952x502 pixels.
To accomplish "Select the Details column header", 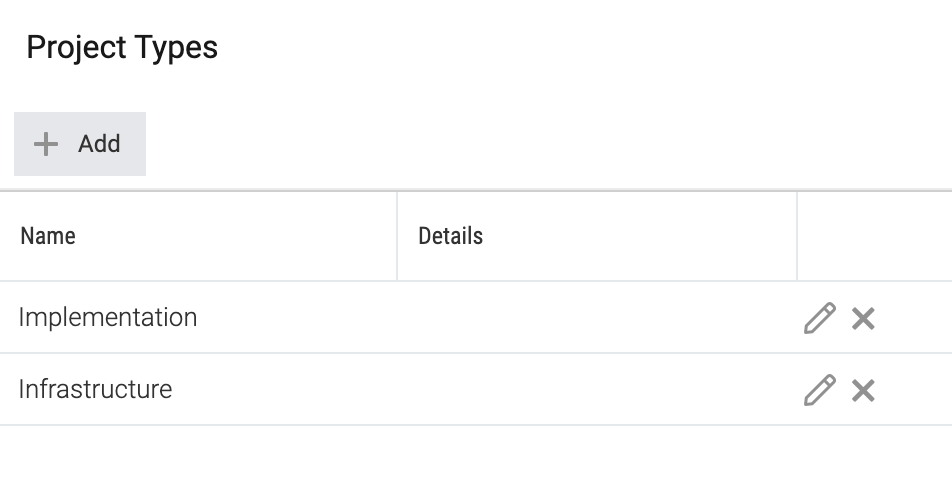I will tap(450, 236).
